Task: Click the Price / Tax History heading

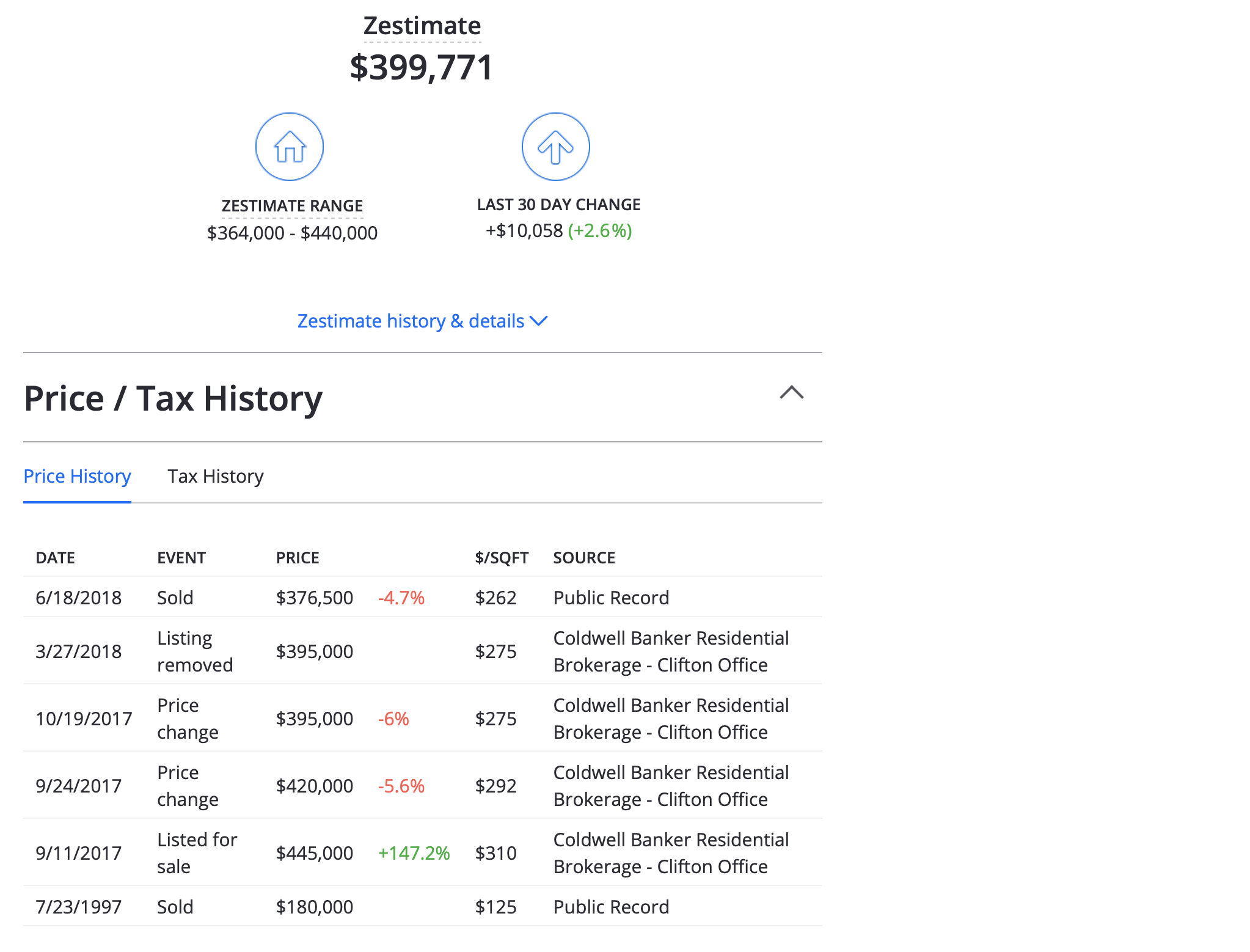Action: coord(173,398)
